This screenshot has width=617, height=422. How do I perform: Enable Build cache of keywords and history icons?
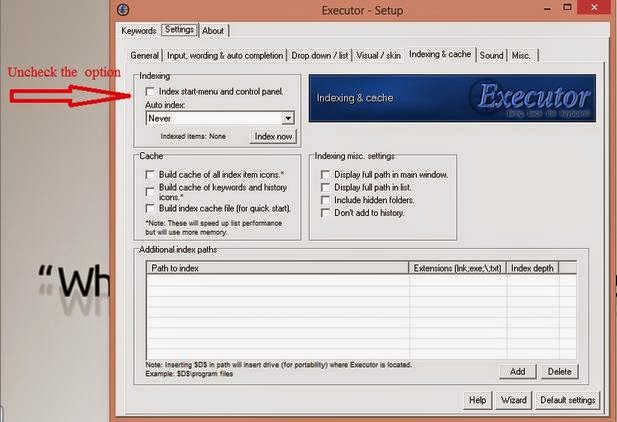coord(150,192)
